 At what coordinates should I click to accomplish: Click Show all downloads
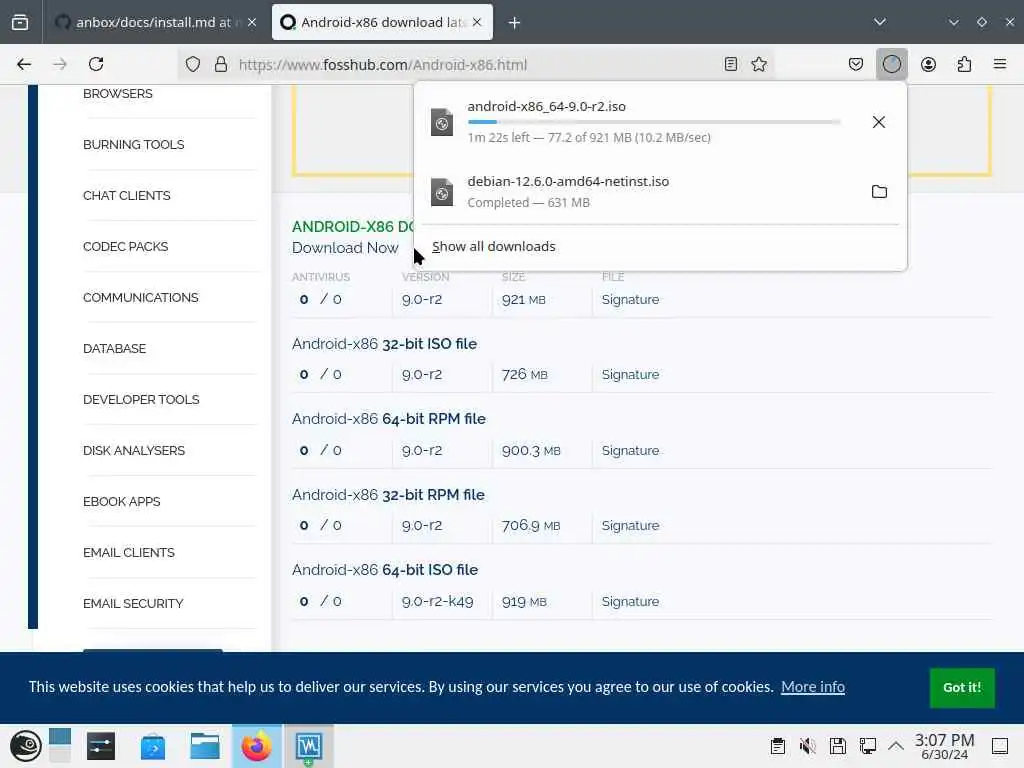[494, 246]
